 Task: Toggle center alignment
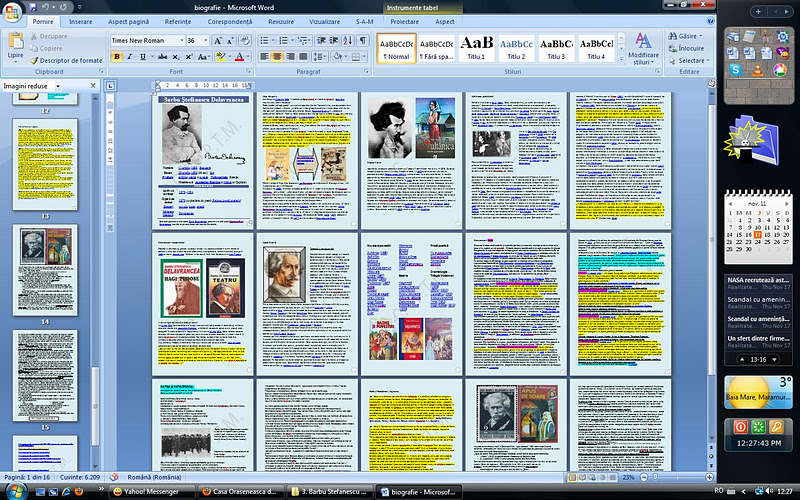(277, 57)
